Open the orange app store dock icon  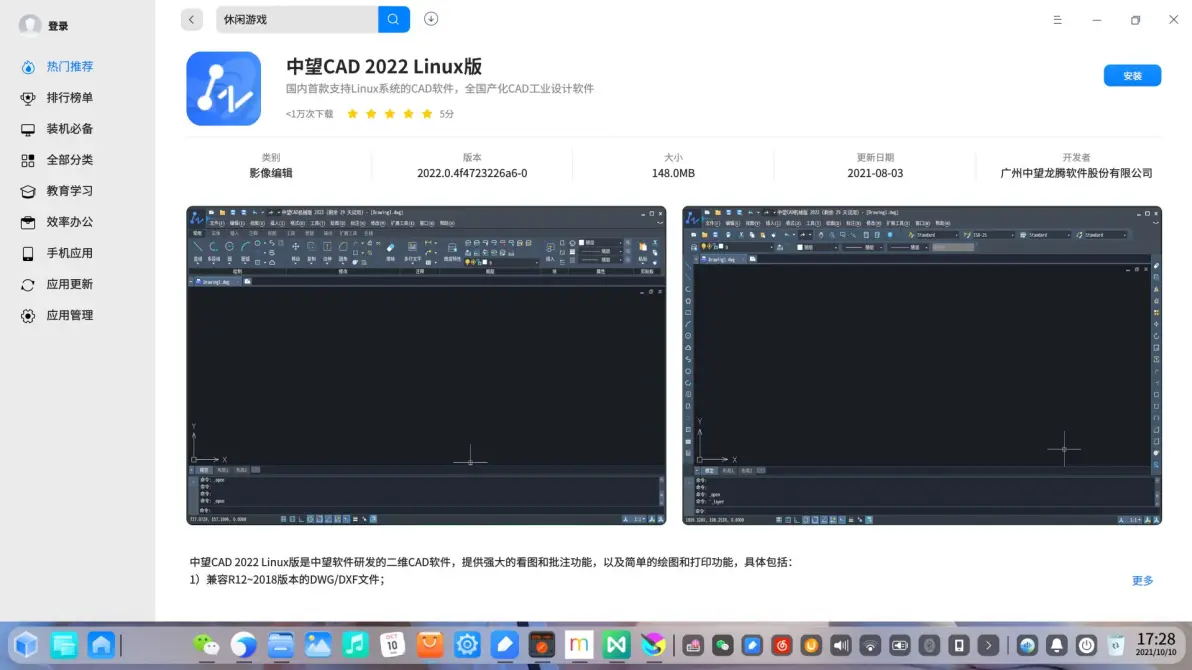(430, 646)
